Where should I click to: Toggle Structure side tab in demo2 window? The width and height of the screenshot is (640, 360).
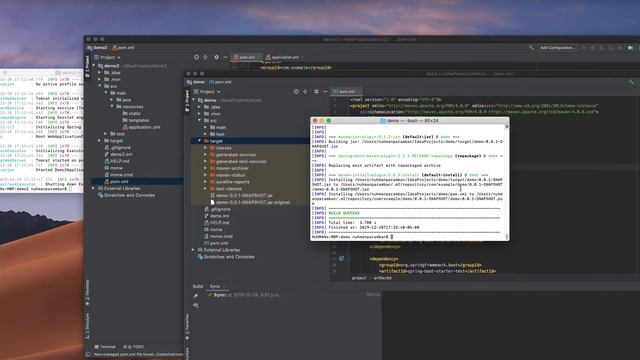[87, 326]
